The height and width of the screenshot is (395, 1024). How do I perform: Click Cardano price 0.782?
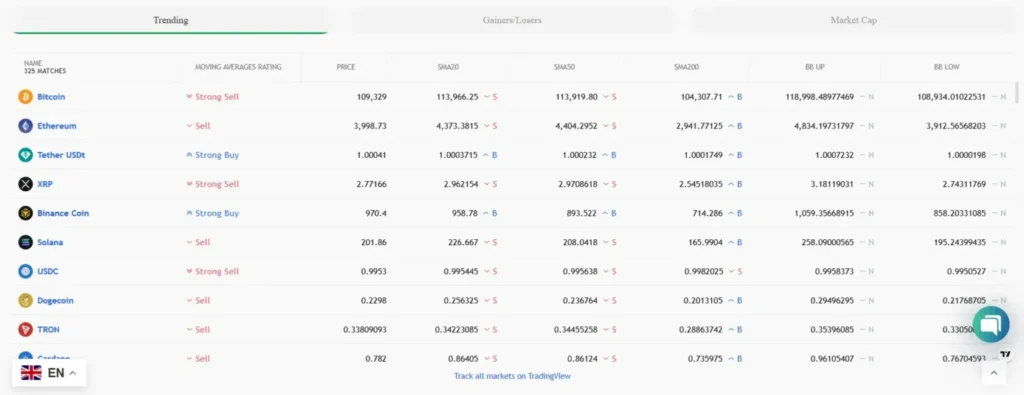377,358
